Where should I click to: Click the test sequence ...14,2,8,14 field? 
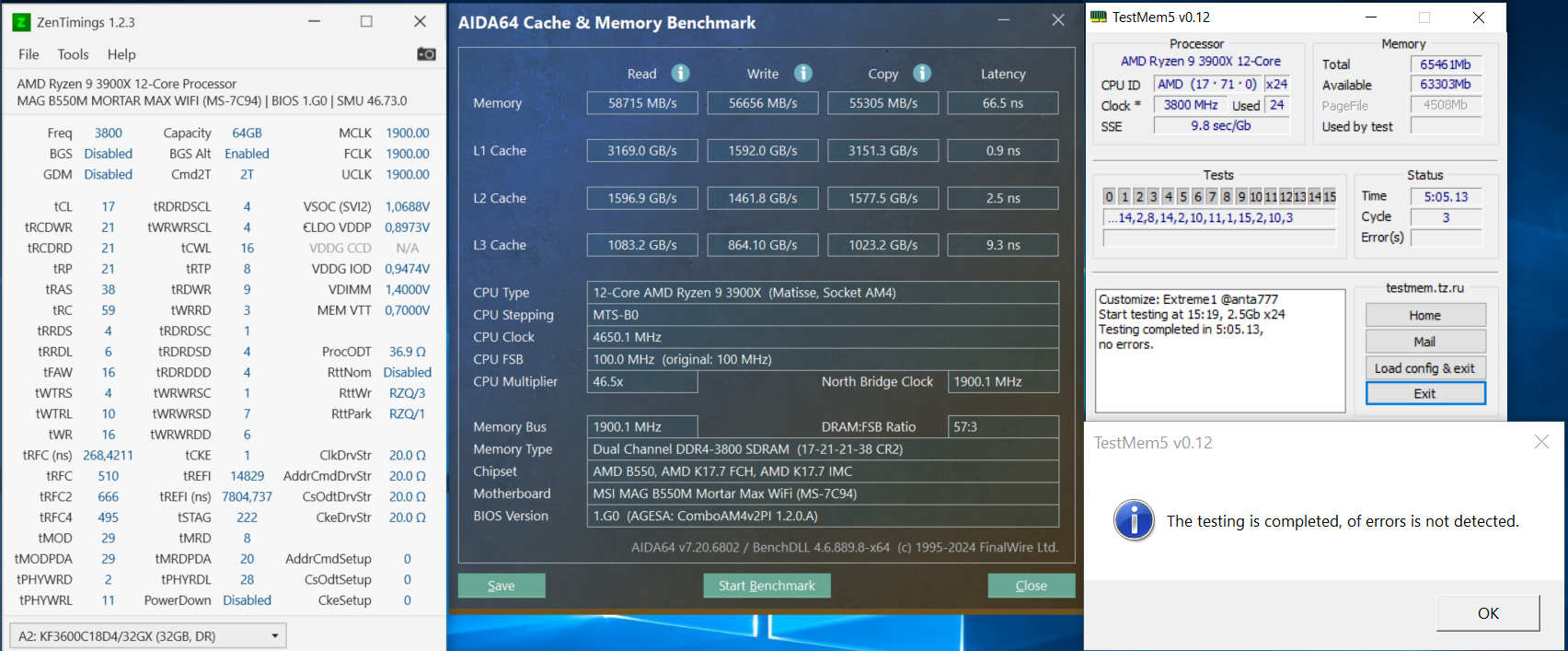1219,217
